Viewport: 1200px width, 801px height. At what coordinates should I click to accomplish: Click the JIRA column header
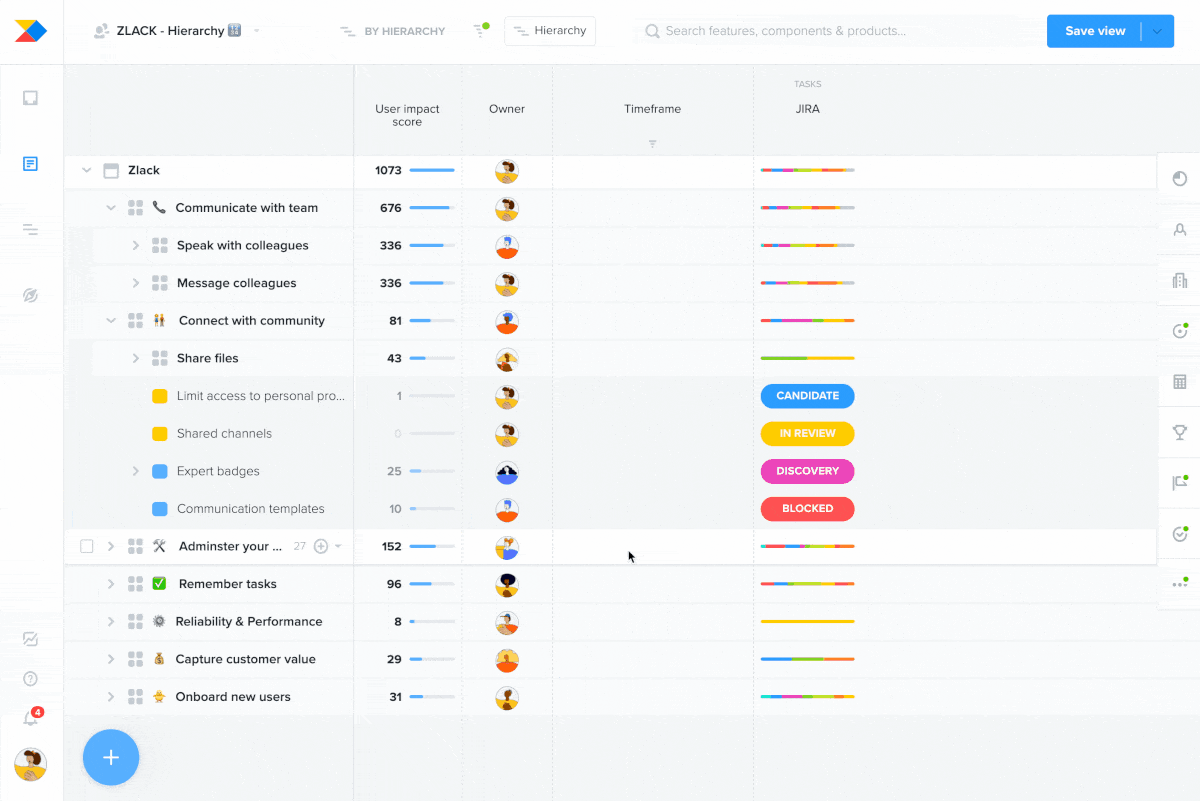(x=808, y=109)
